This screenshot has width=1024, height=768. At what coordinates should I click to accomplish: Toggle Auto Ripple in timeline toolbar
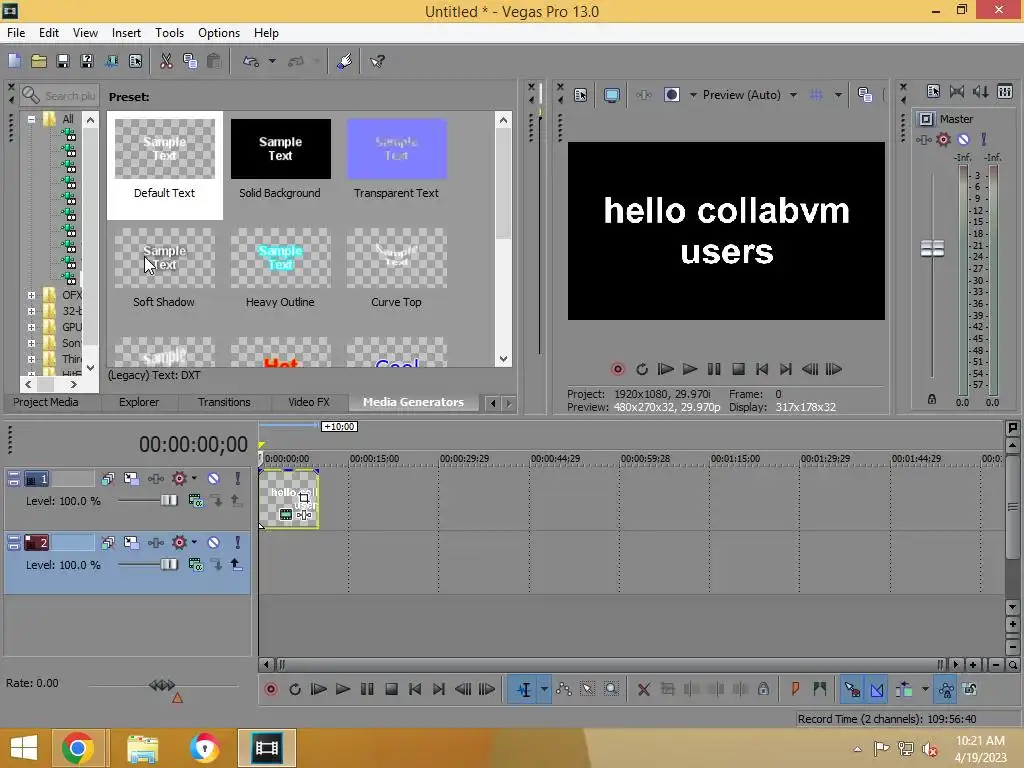(x=904, y=689)
